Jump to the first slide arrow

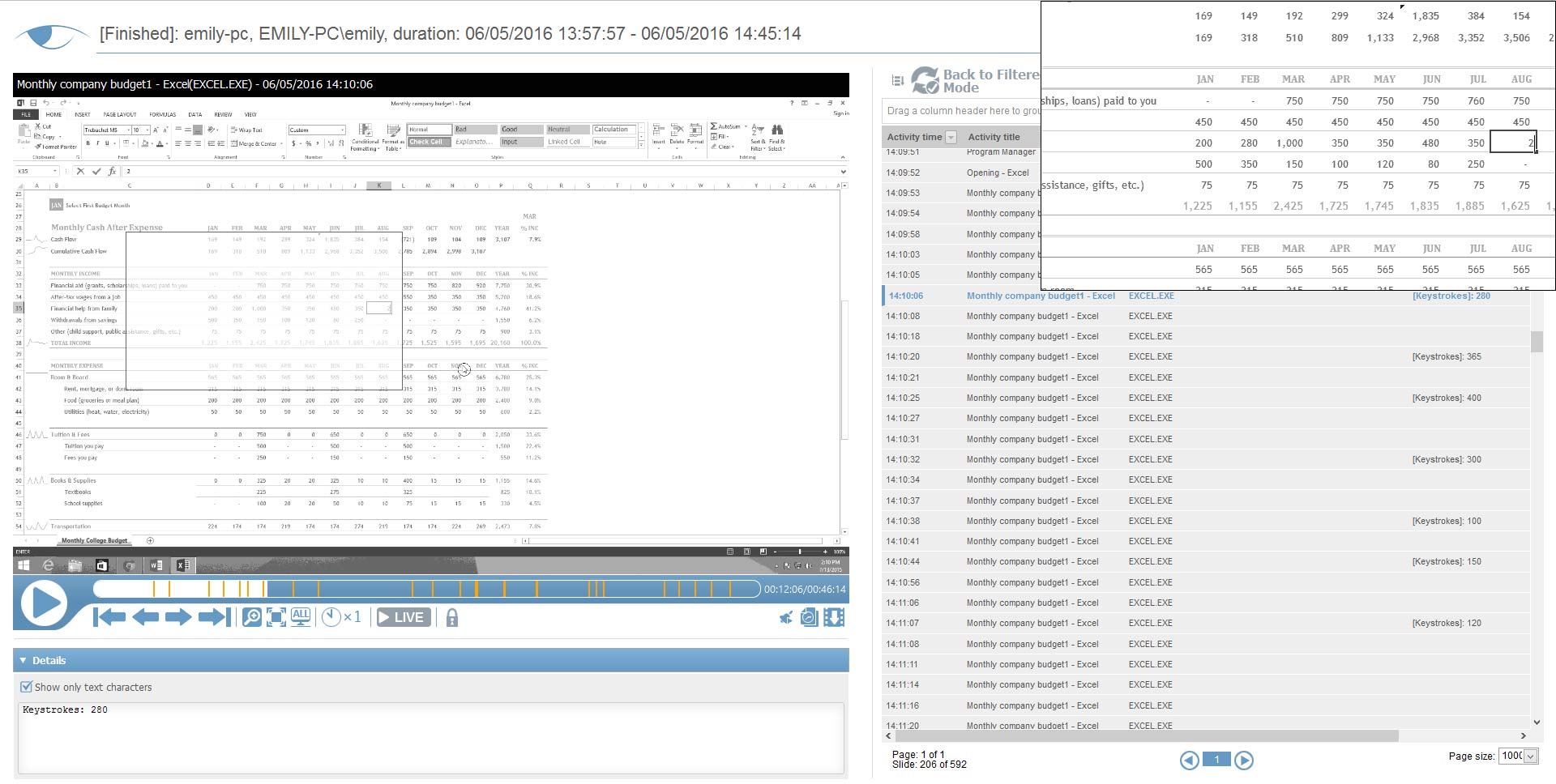(x=109, y=617)
